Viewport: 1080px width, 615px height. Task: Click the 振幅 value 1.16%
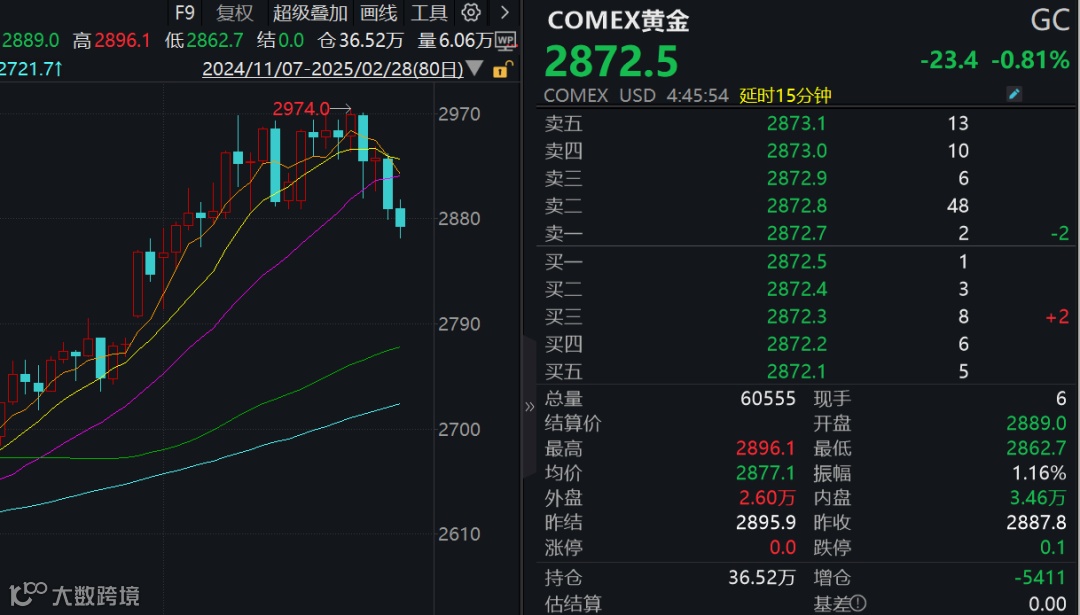(1039, 474)
